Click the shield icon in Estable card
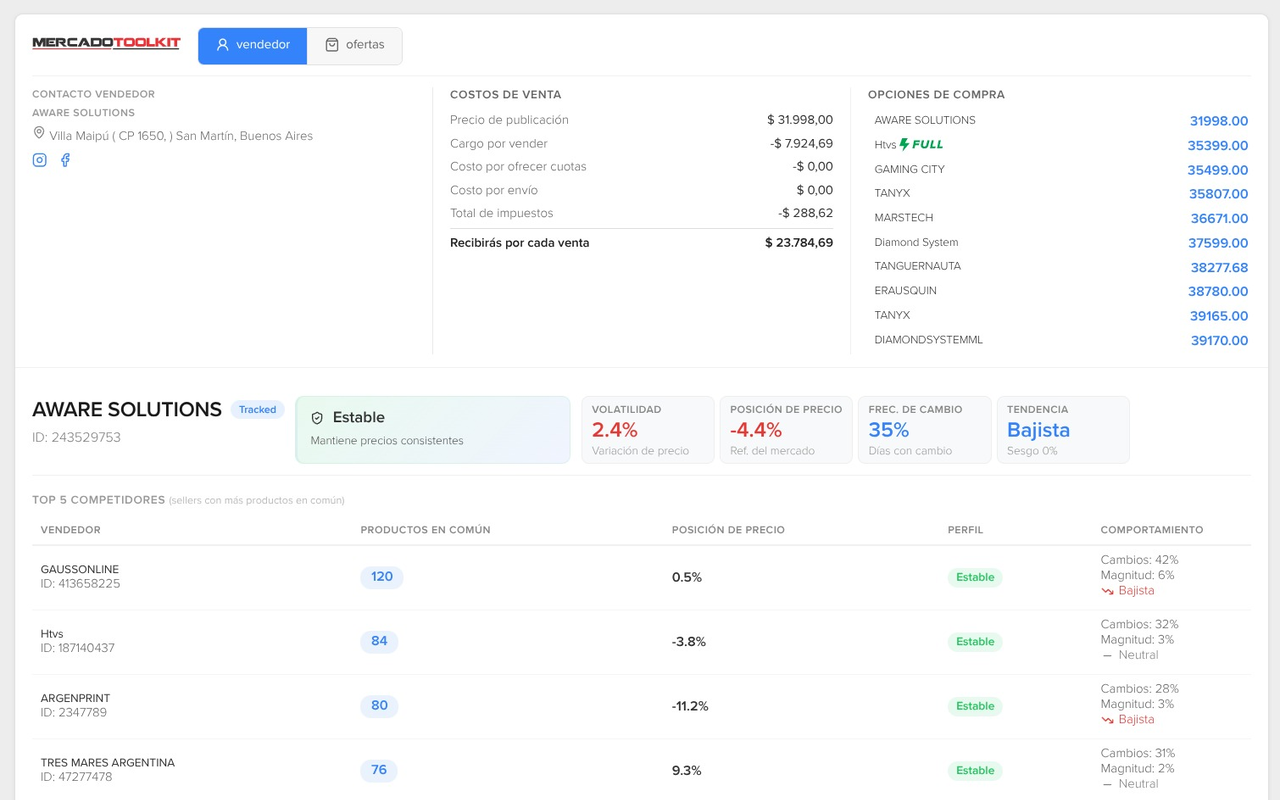This screenshot has height=800, width=1280. 317,418
